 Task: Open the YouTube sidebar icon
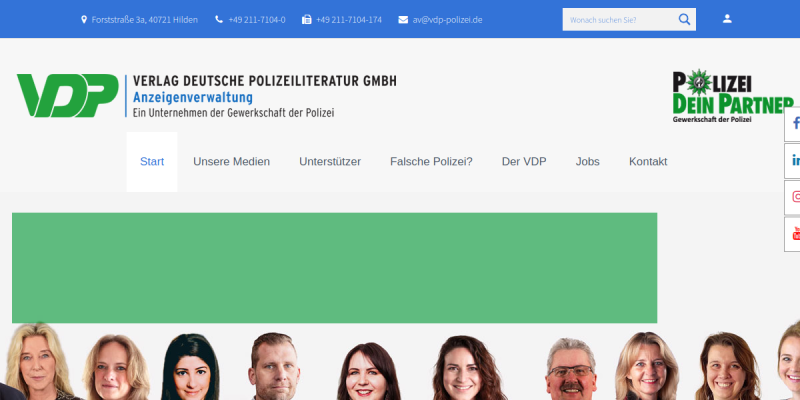click(794, 234)
